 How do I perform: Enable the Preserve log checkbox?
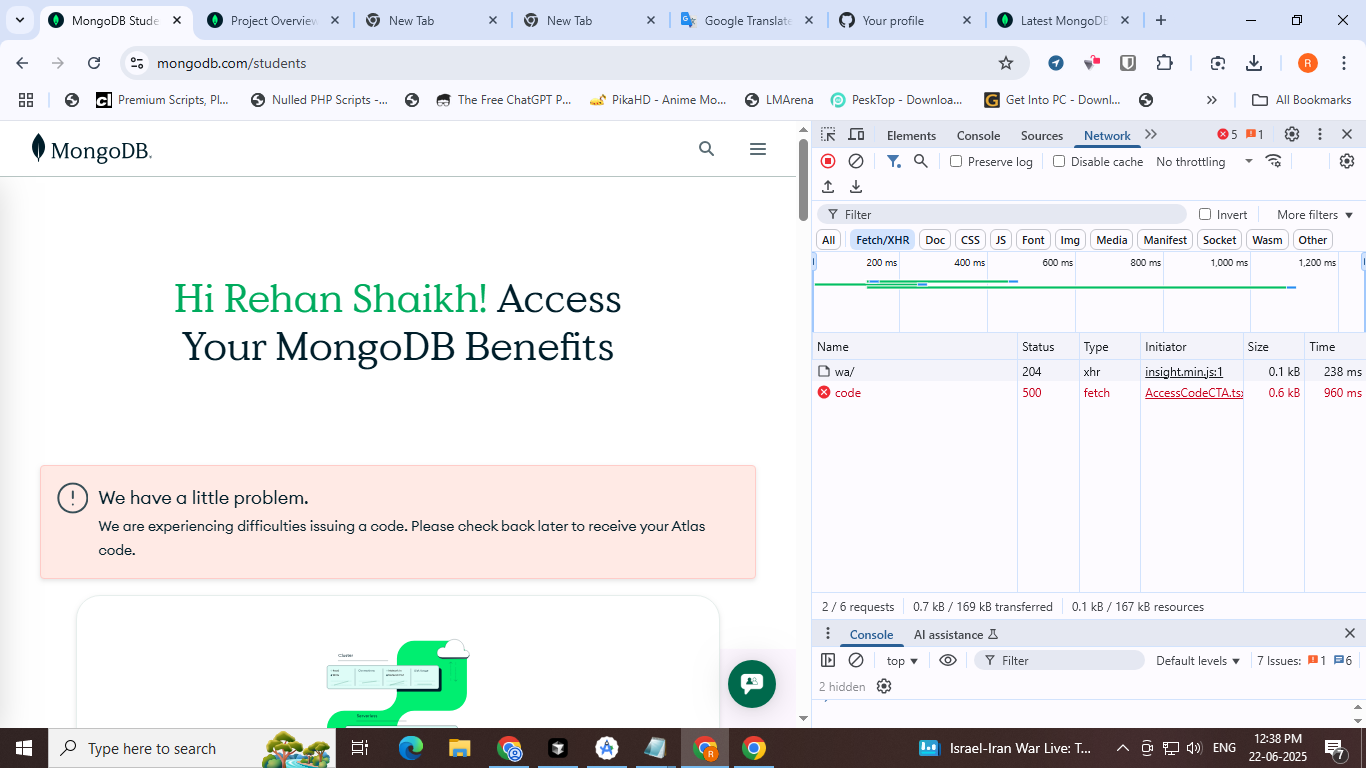[x=956, y=161]
